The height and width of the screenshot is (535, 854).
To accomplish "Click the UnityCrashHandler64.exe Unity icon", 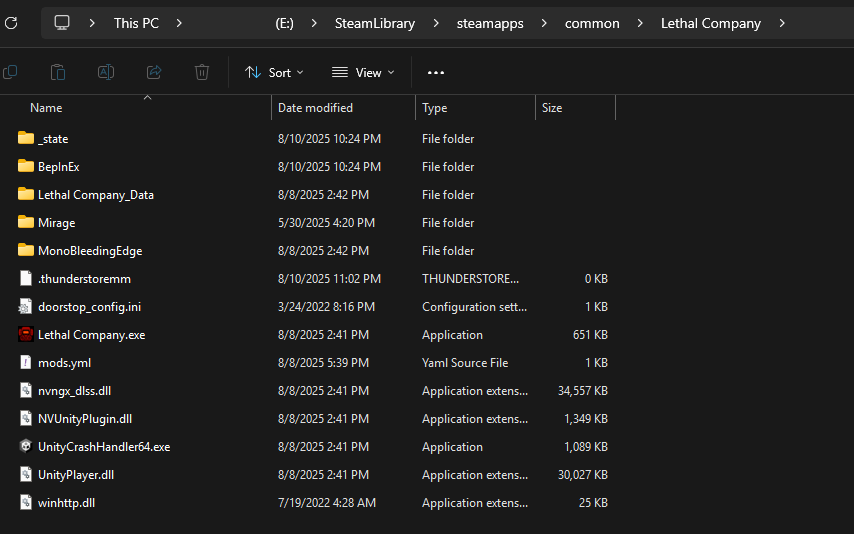I will pyautogui.click(x=26, y=446).
